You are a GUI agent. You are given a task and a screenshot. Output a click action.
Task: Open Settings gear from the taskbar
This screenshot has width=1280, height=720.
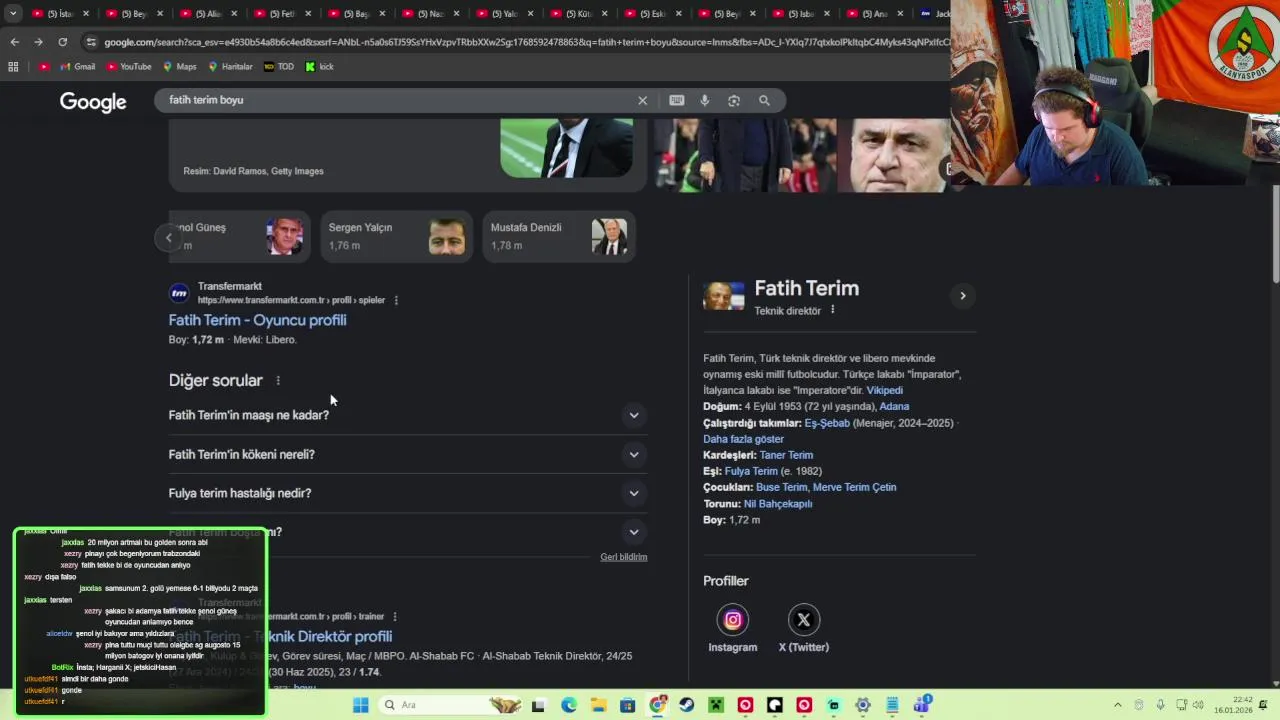pyautogui.click(x=863, y=705)
